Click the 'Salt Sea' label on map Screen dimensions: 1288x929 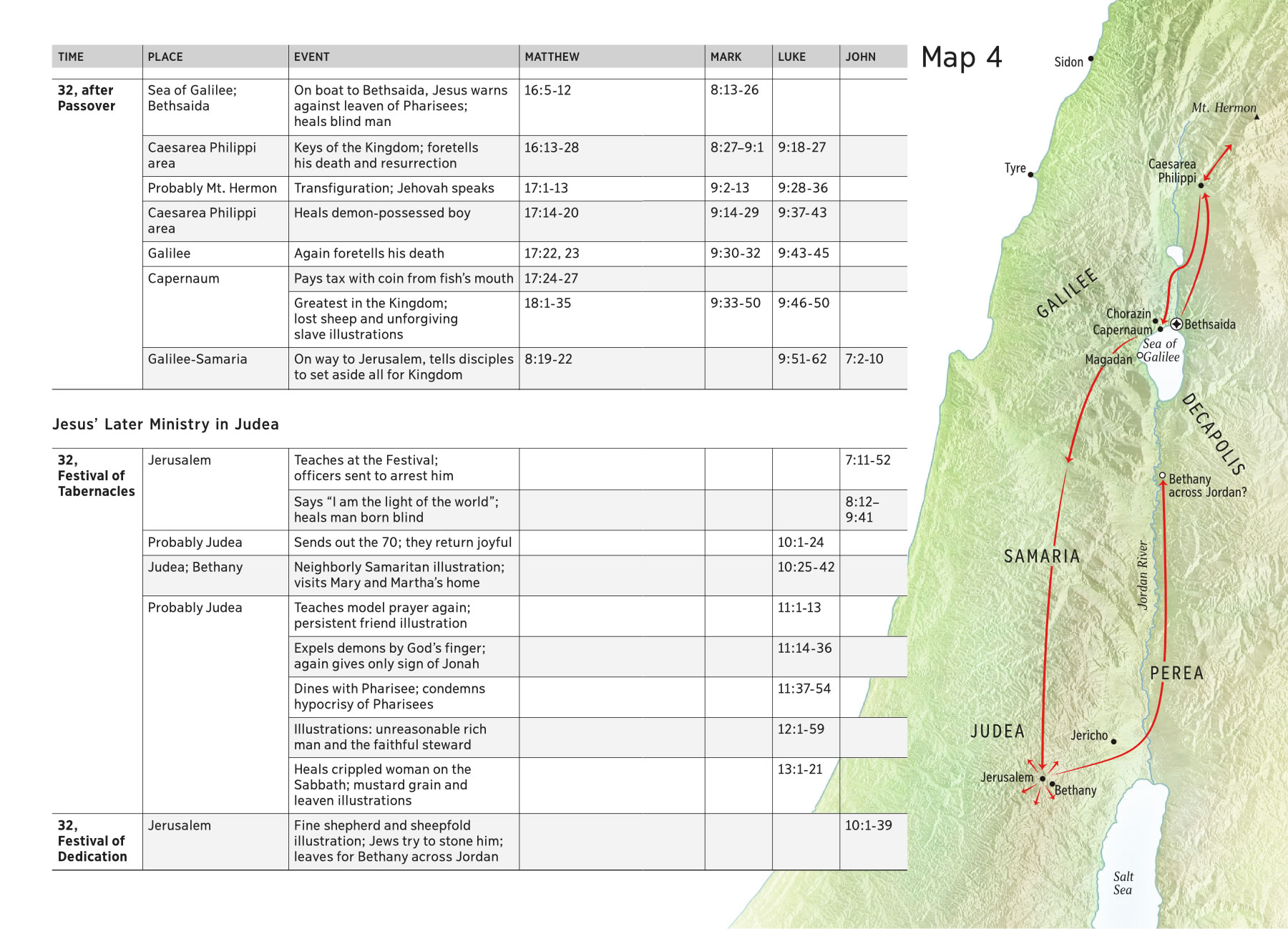(1123, 883)
